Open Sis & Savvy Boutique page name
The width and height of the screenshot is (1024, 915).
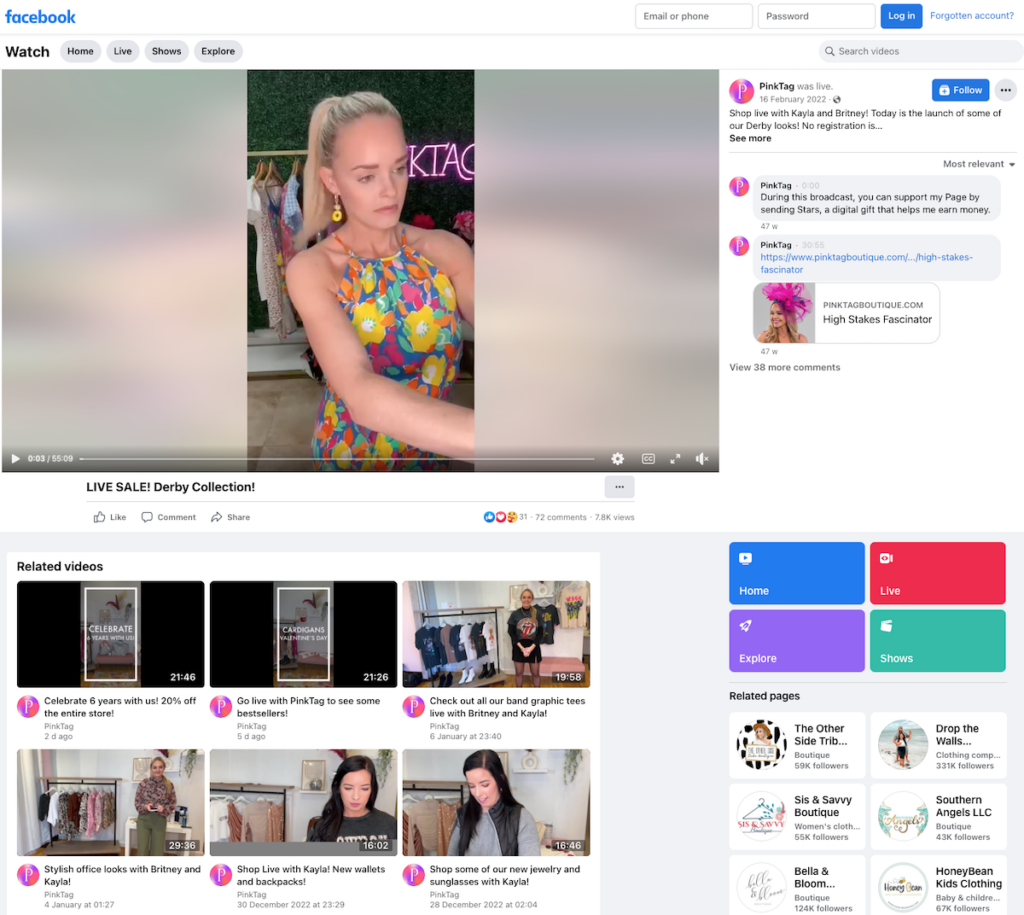click(823, 806)
